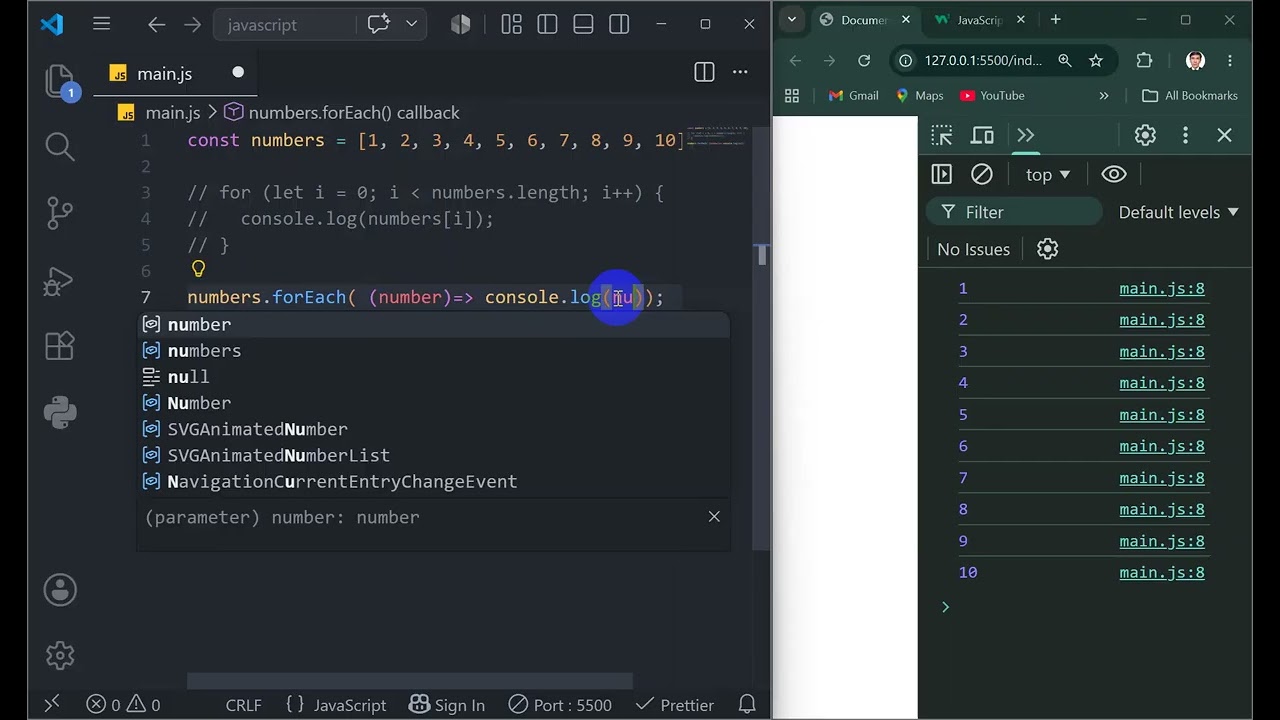
Task: Open editor More Actions menu
Action: pos(740,72)
